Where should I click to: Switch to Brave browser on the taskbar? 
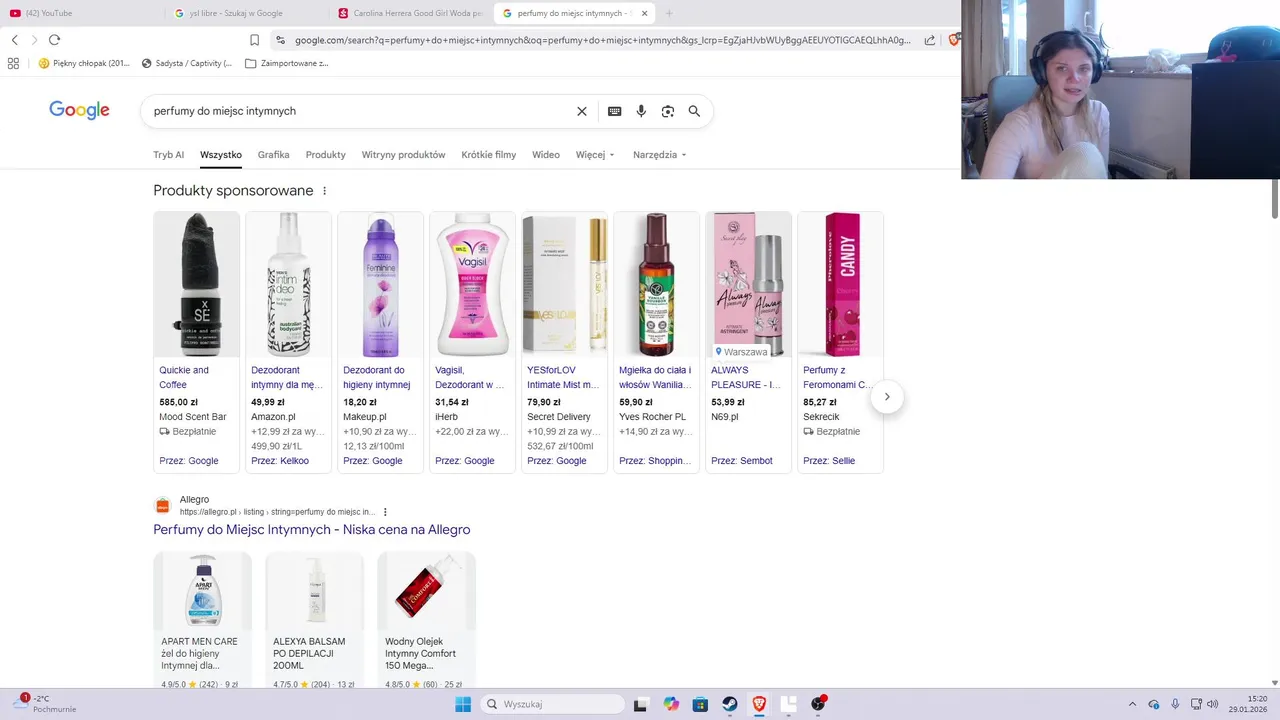click(x=759, y=704)
